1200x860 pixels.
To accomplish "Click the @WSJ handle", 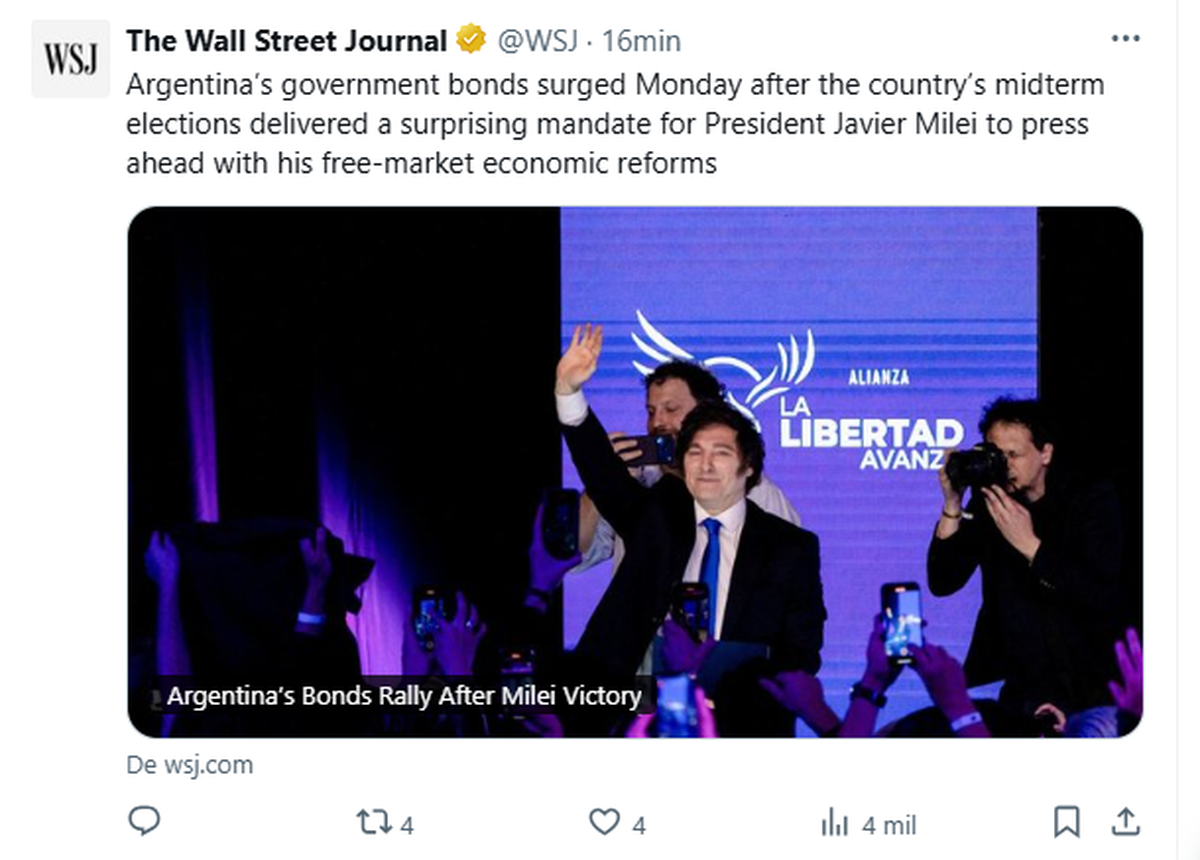I will click(538, 40).
